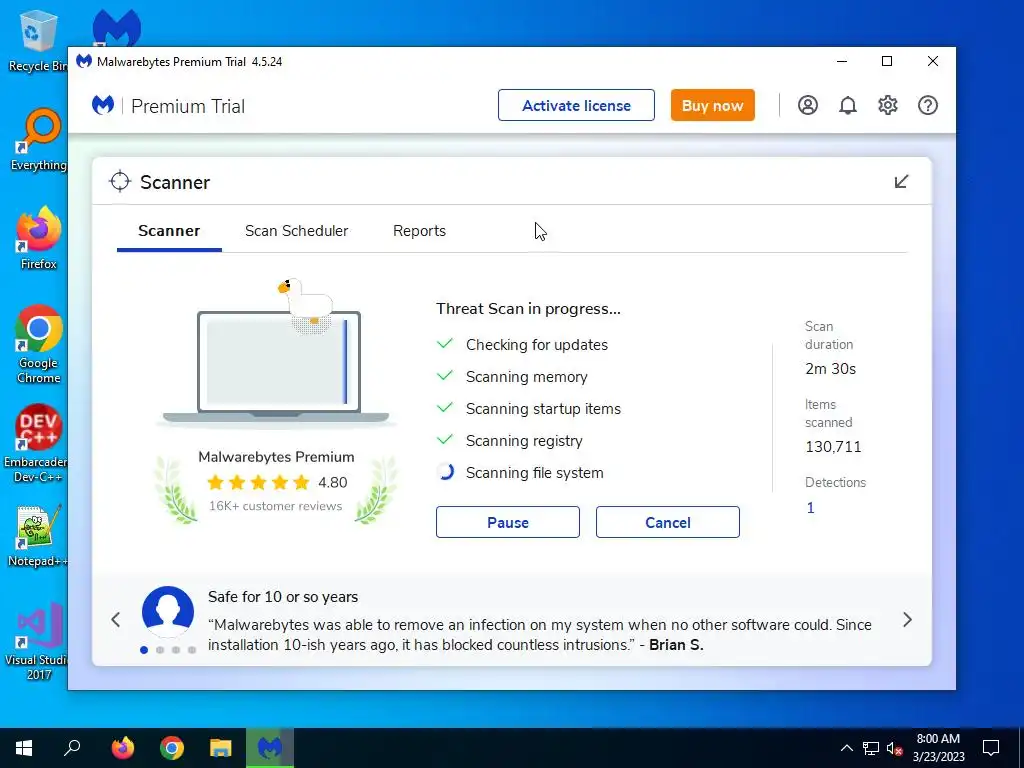Viewport: 1024px width, 768px height.
Task: Click "Scanning registry" text
Action: click(524, 441)
